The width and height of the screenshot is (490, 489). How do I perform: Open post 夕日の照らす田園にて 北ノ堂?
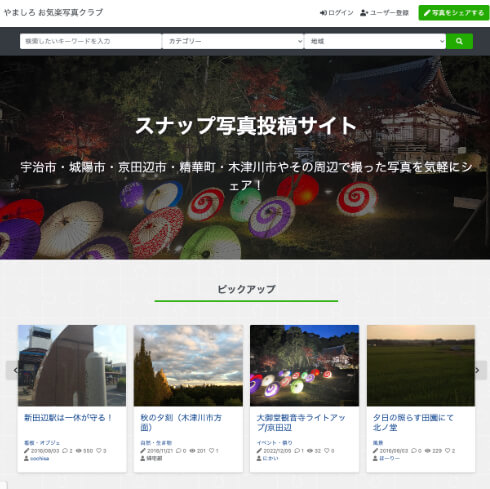(x=413, y=422)
